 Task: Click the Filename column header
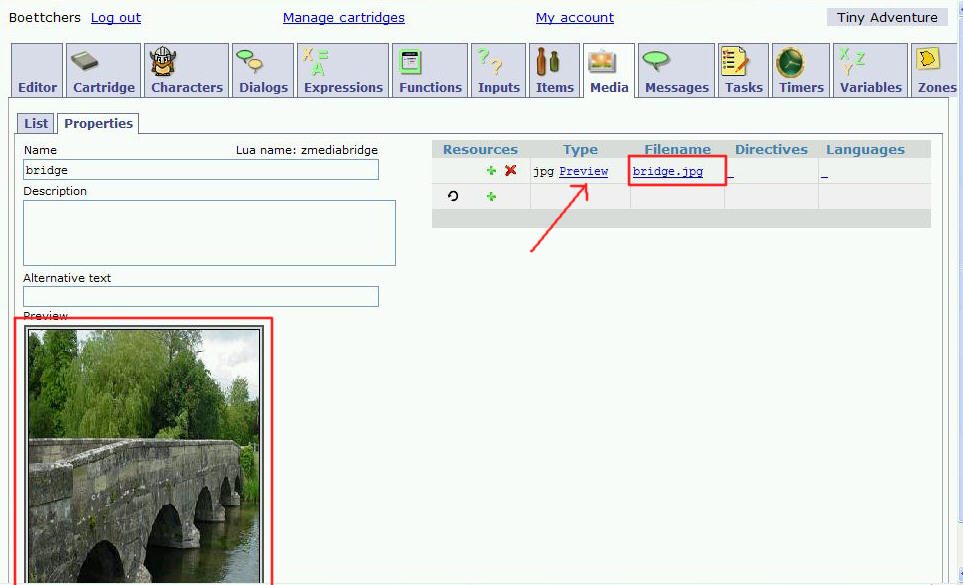677,150
